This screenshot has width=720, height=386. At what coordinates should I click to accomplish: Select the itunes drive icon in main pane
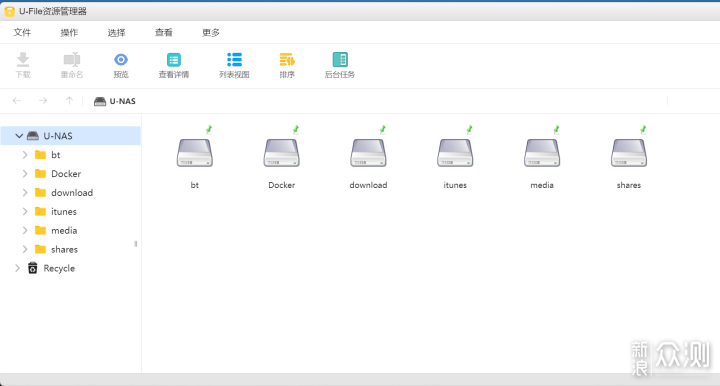[455, 153]
